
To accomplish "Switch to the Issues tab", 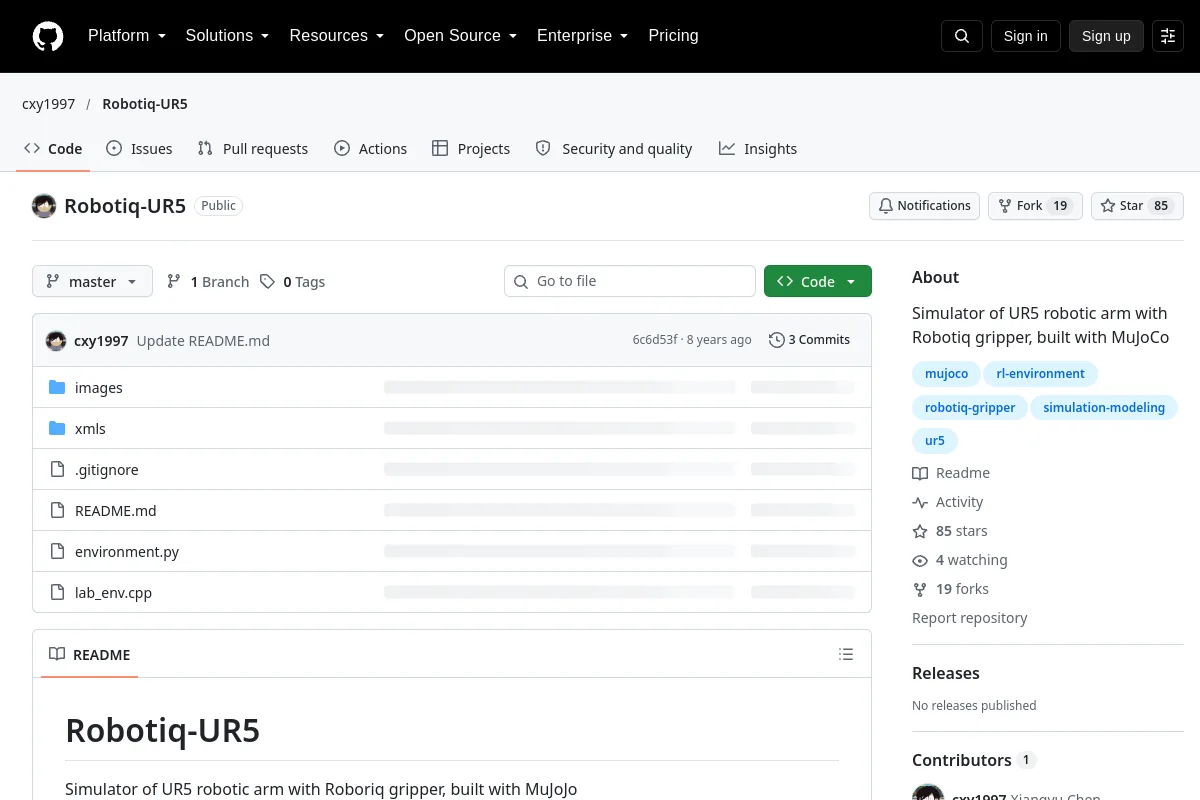I will pyautogui.click(x=139, y=148).
